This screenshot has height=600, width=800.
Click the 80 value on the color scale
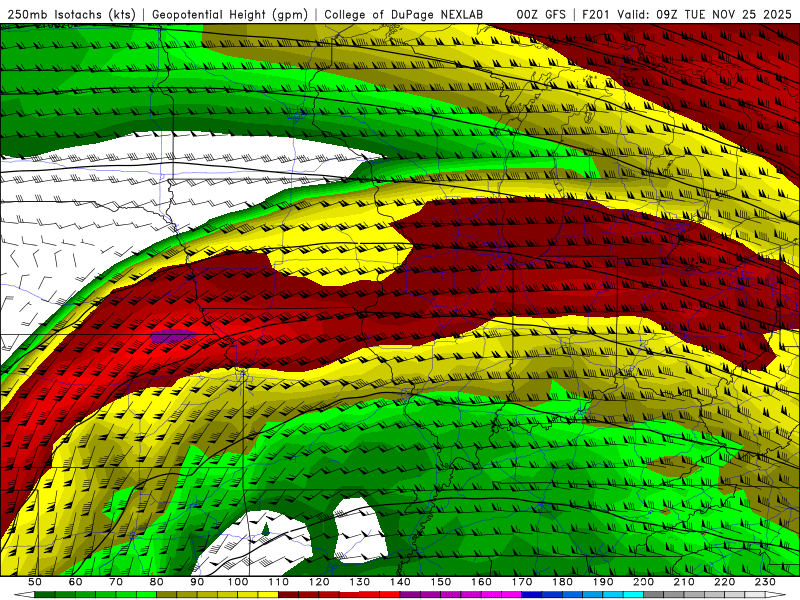click(x=157, y=582)
